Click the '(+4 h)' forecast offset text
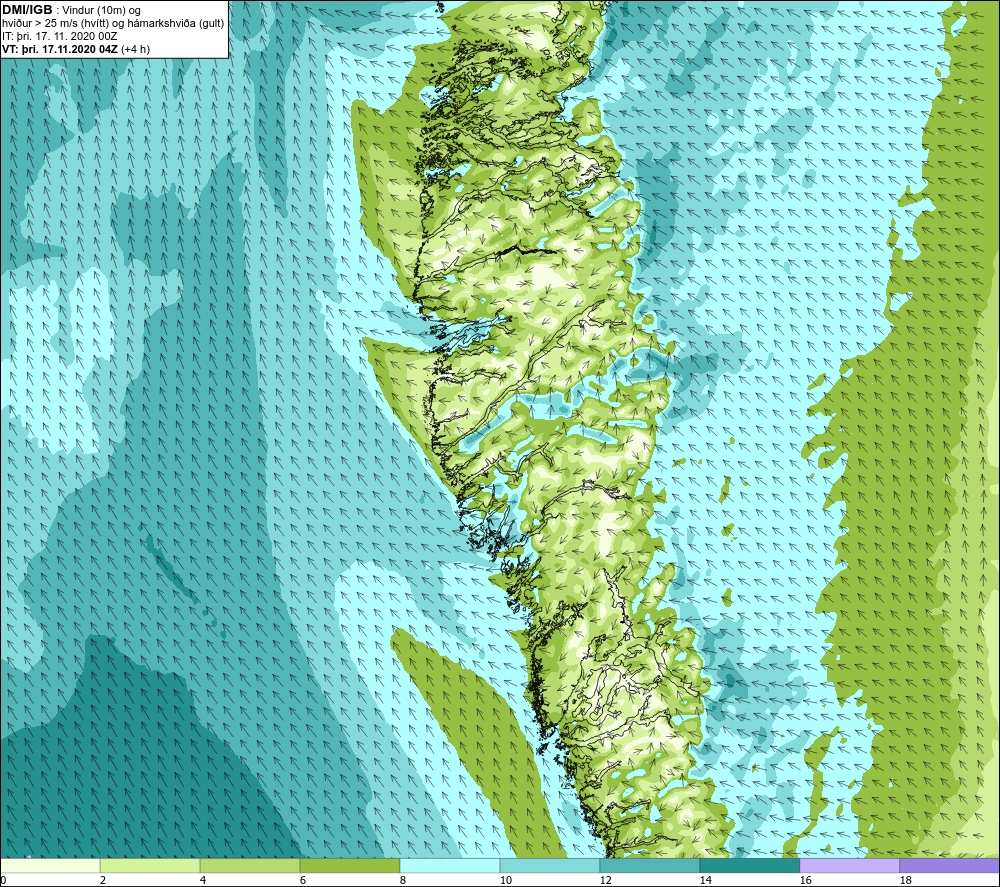 pyautogui.click(x=135, y=49)
